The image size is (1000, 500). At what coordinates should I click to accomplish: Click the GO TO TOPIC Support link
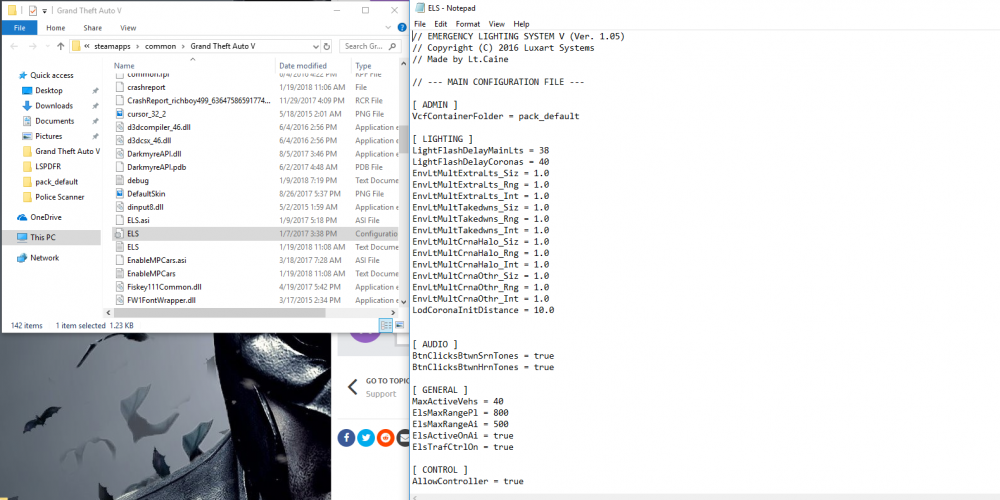pos(381,387)
